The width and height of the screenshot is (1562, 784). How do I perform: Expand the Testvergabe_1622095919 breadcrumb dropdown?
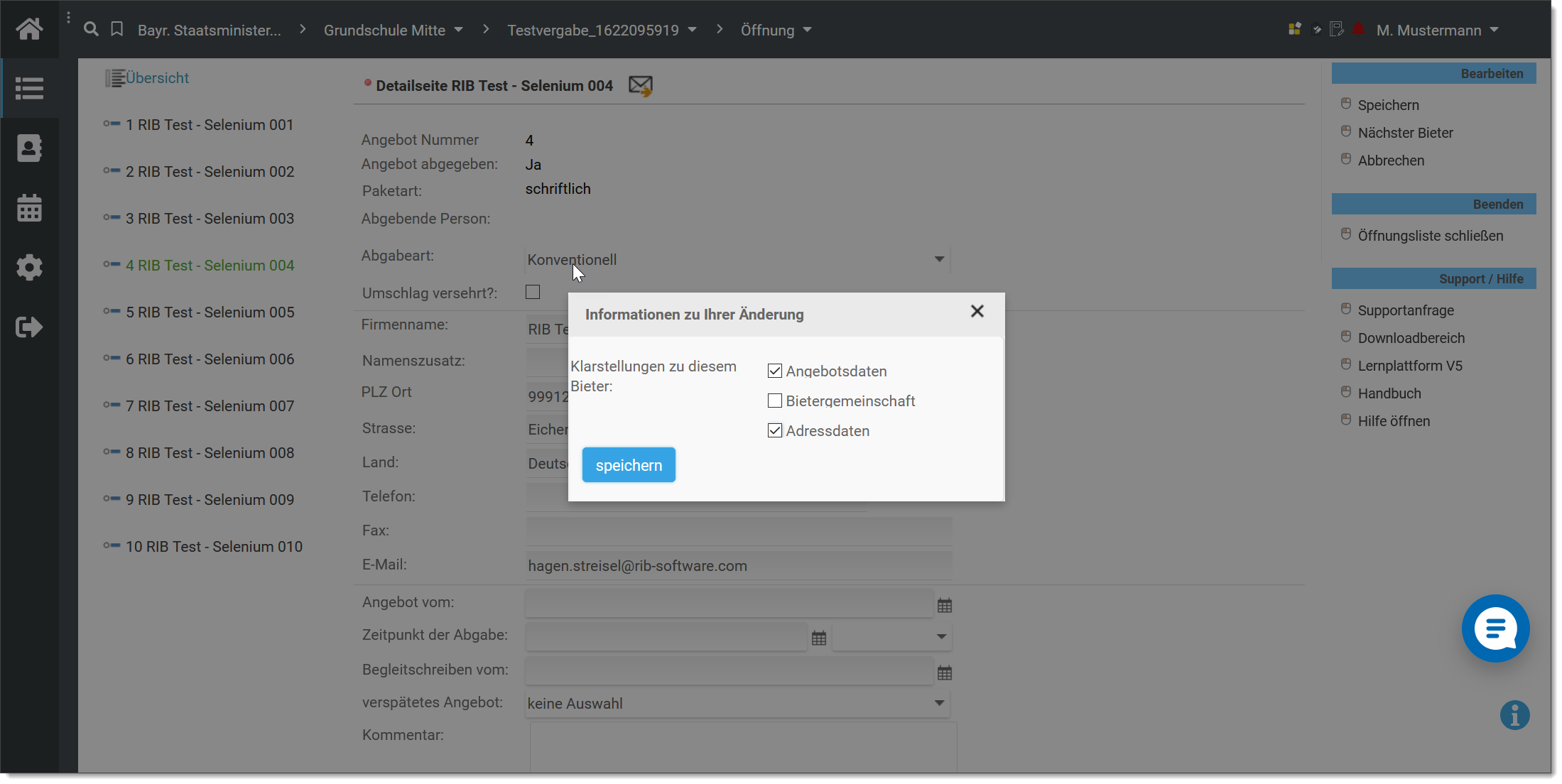[x=692, y=30]
